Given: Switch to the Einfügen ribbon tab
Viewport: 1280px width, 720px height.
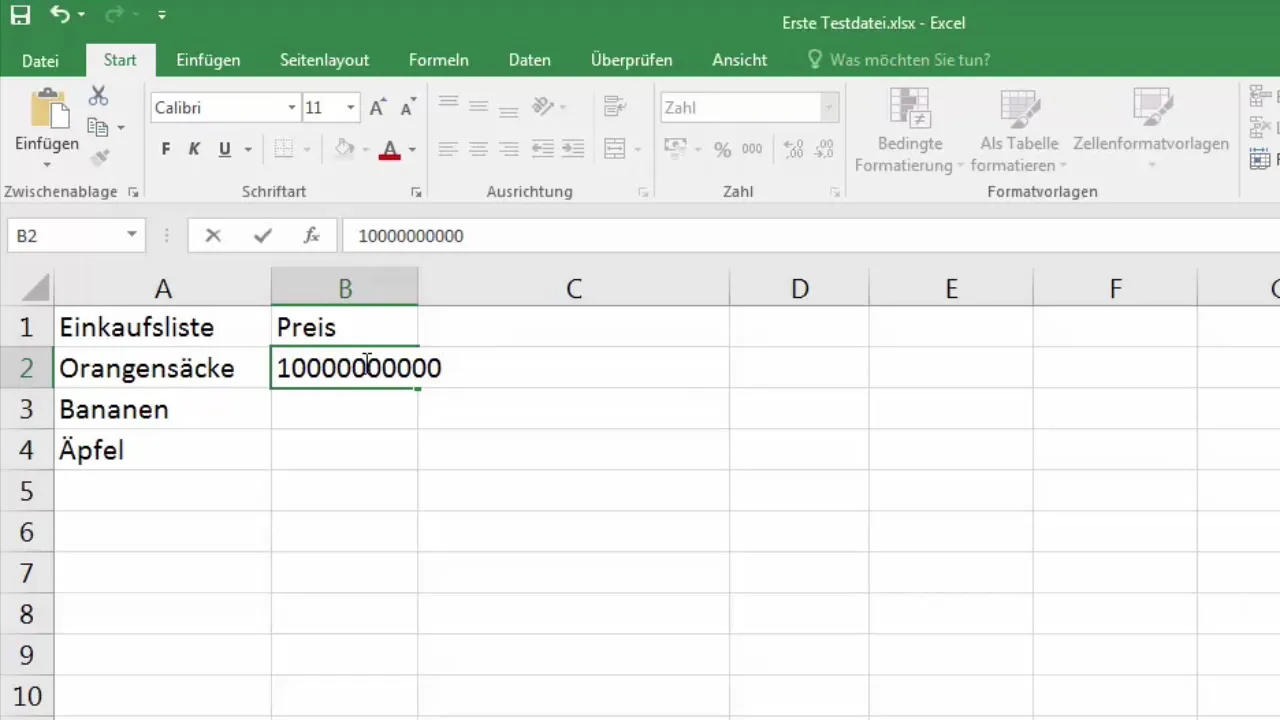Looking at the screenshot, I should click(x=208, y=60).
